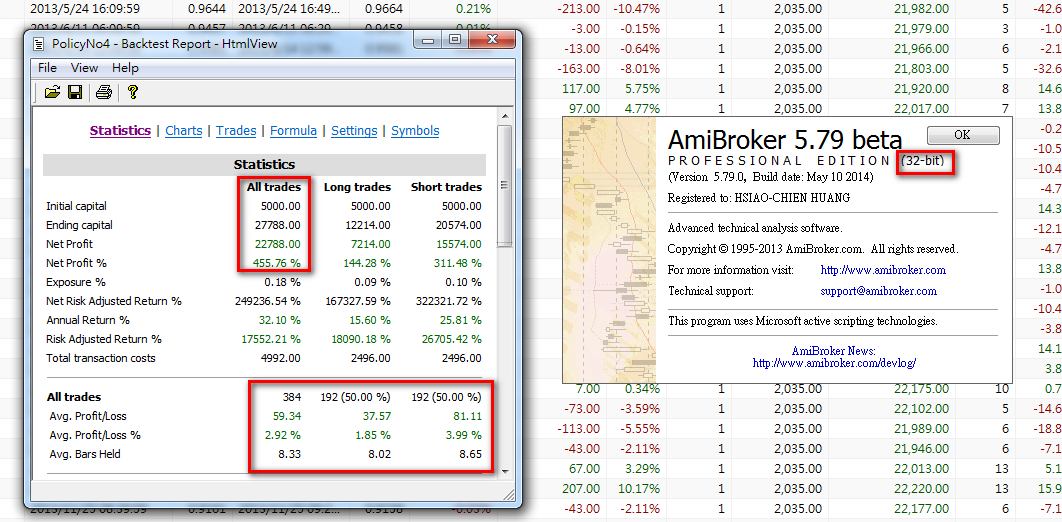Switch to the Statistics section
Screen dimensions: 1062x522
[121, 131]
